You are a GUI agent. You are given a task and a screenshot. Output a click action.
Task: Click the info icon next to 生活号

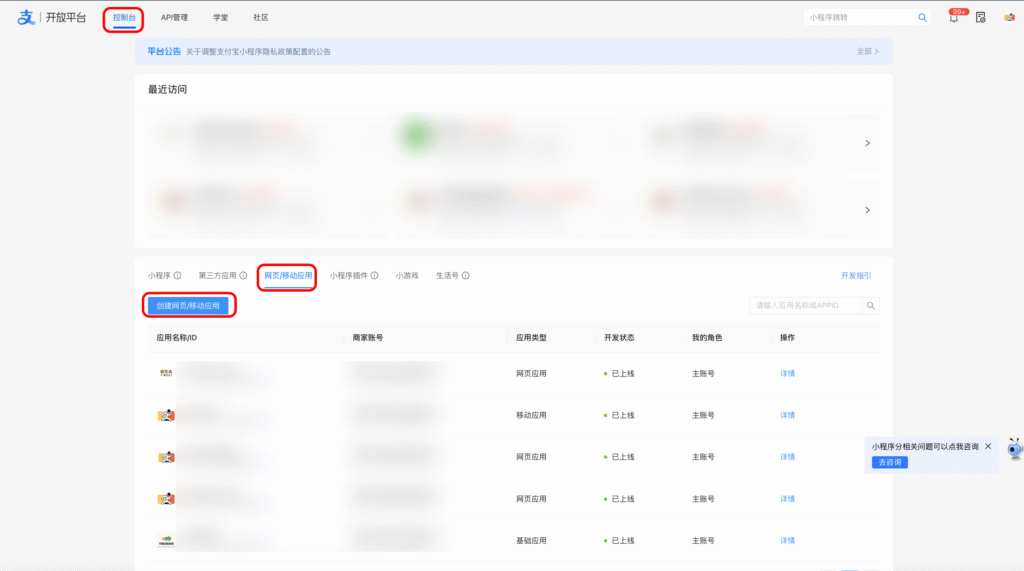point(466,275)
